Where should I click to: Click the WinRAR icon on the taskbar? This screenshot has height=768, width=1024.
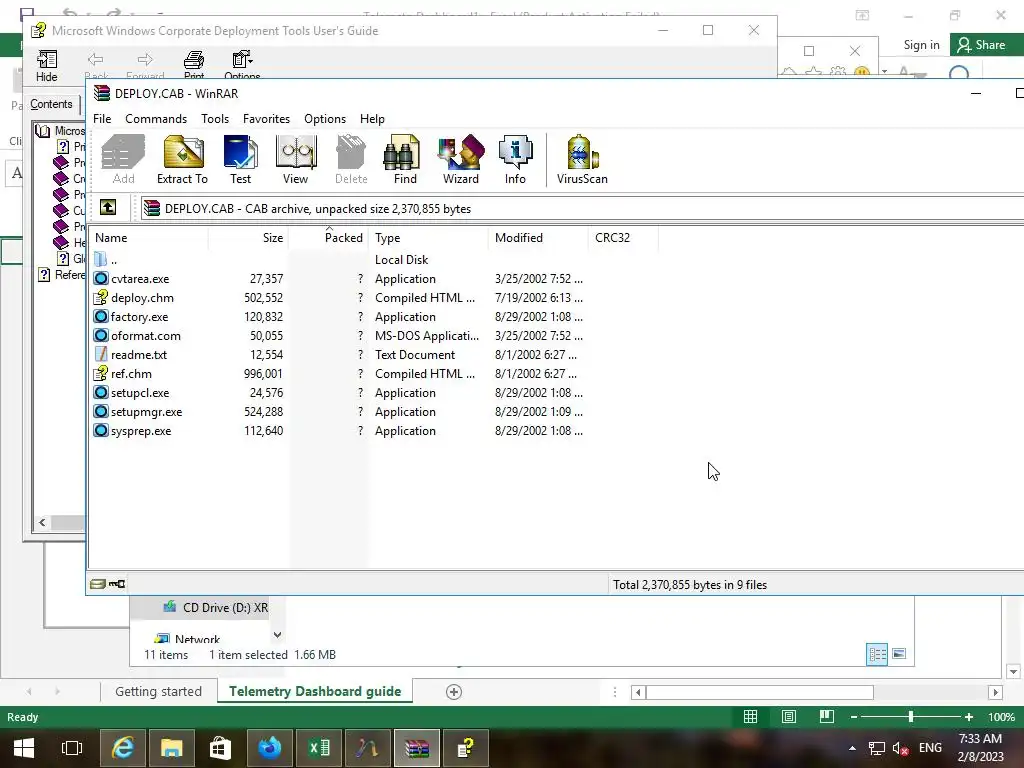pos(417,748)
